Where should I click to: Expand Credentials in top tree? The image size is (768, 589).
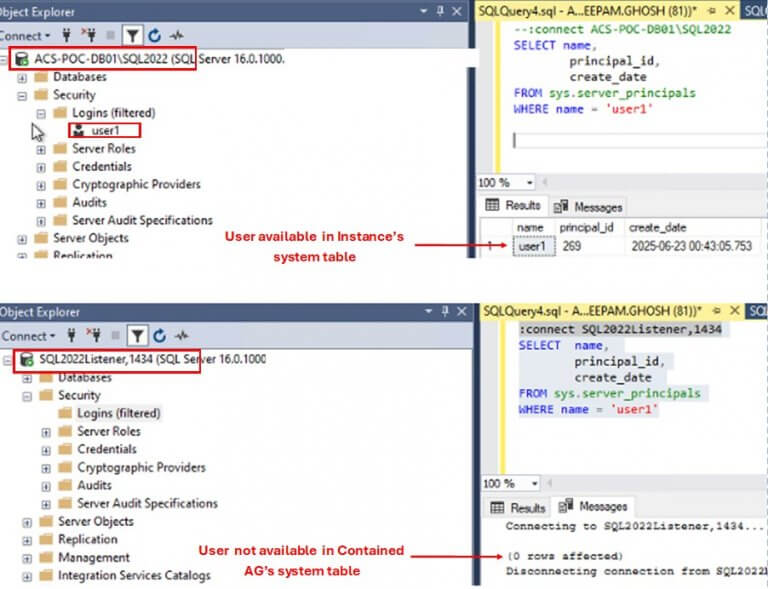coord(41,167)
